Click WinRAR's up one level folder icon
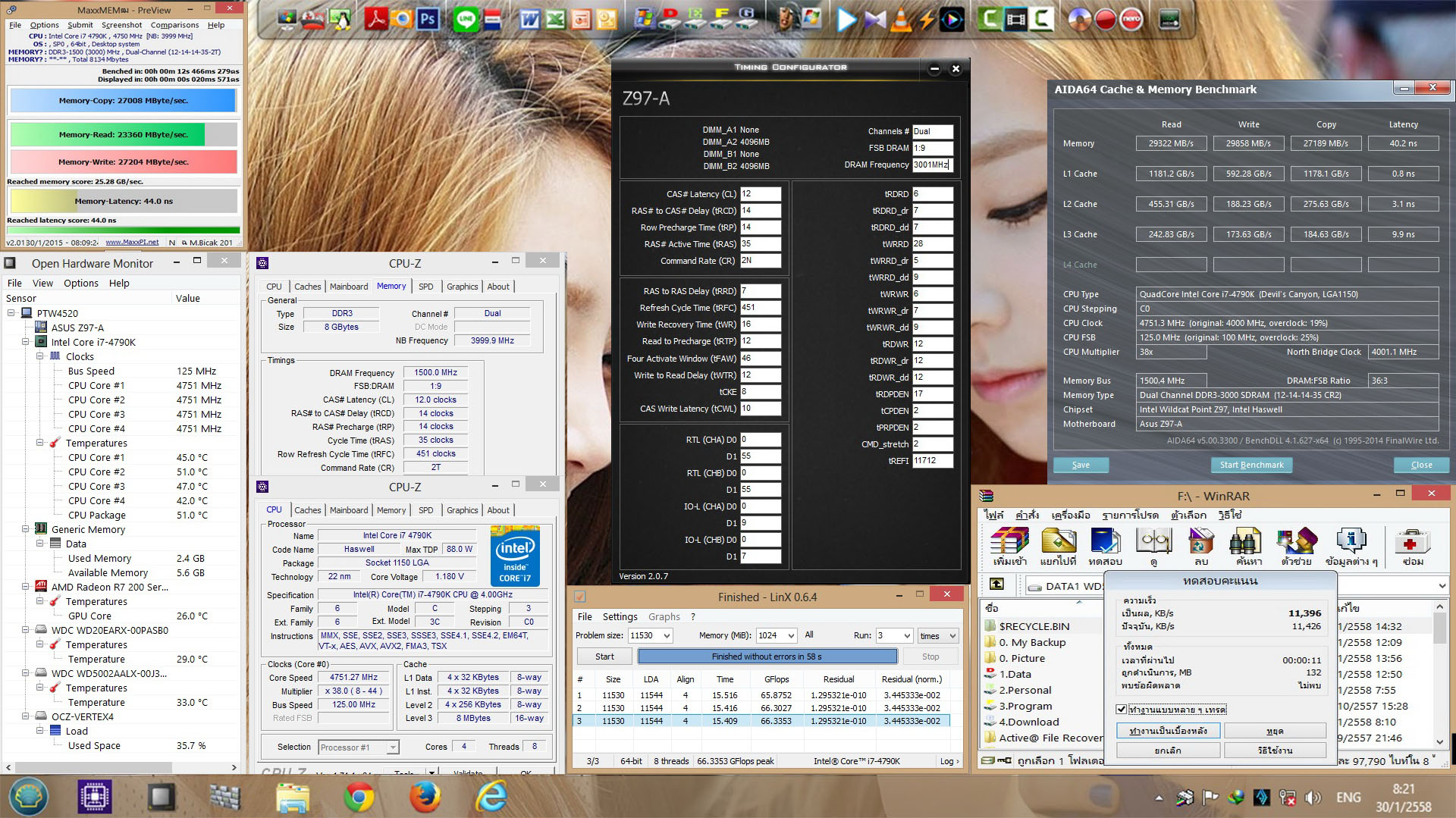 point(996,585)
